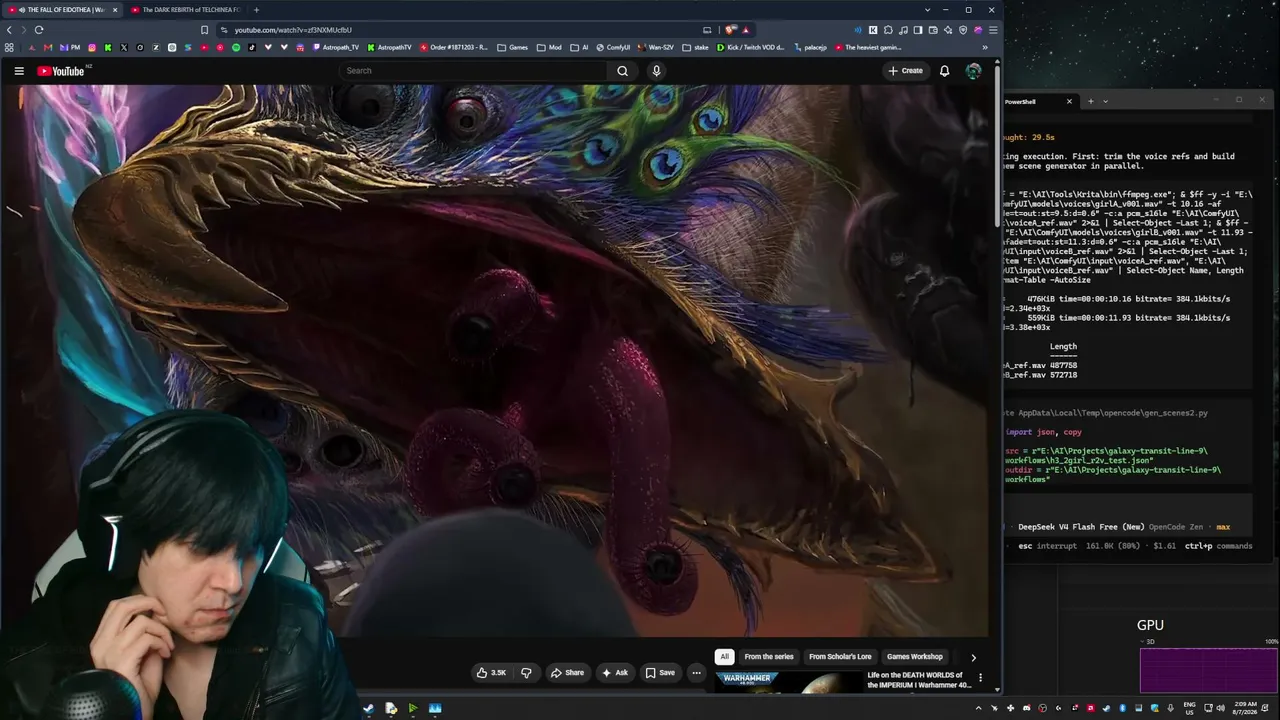Viewport: 1280px width, 720px height.
Task: Switch the ENG US input language indicator
Action: [1190, 708]
